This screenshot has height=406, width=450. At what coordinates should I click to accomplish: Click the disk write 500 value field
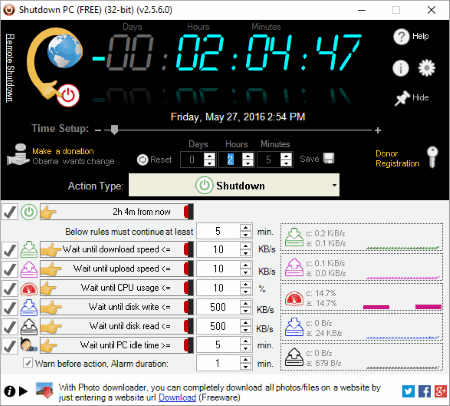tap(218, 307)
